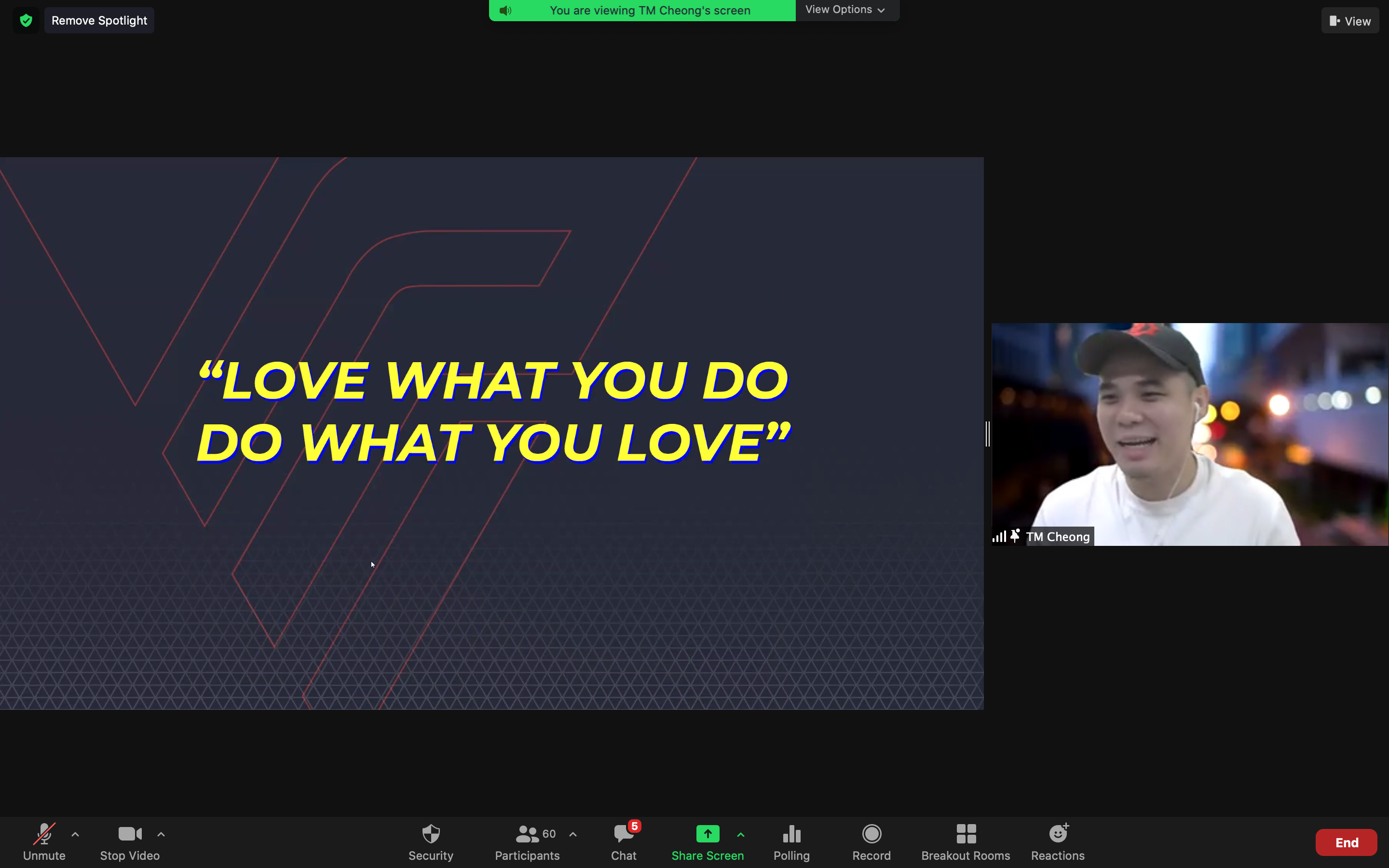Click TM Cheong's signal strength bars icon
Screen dimensions: 1389x868
coord(999,536)
